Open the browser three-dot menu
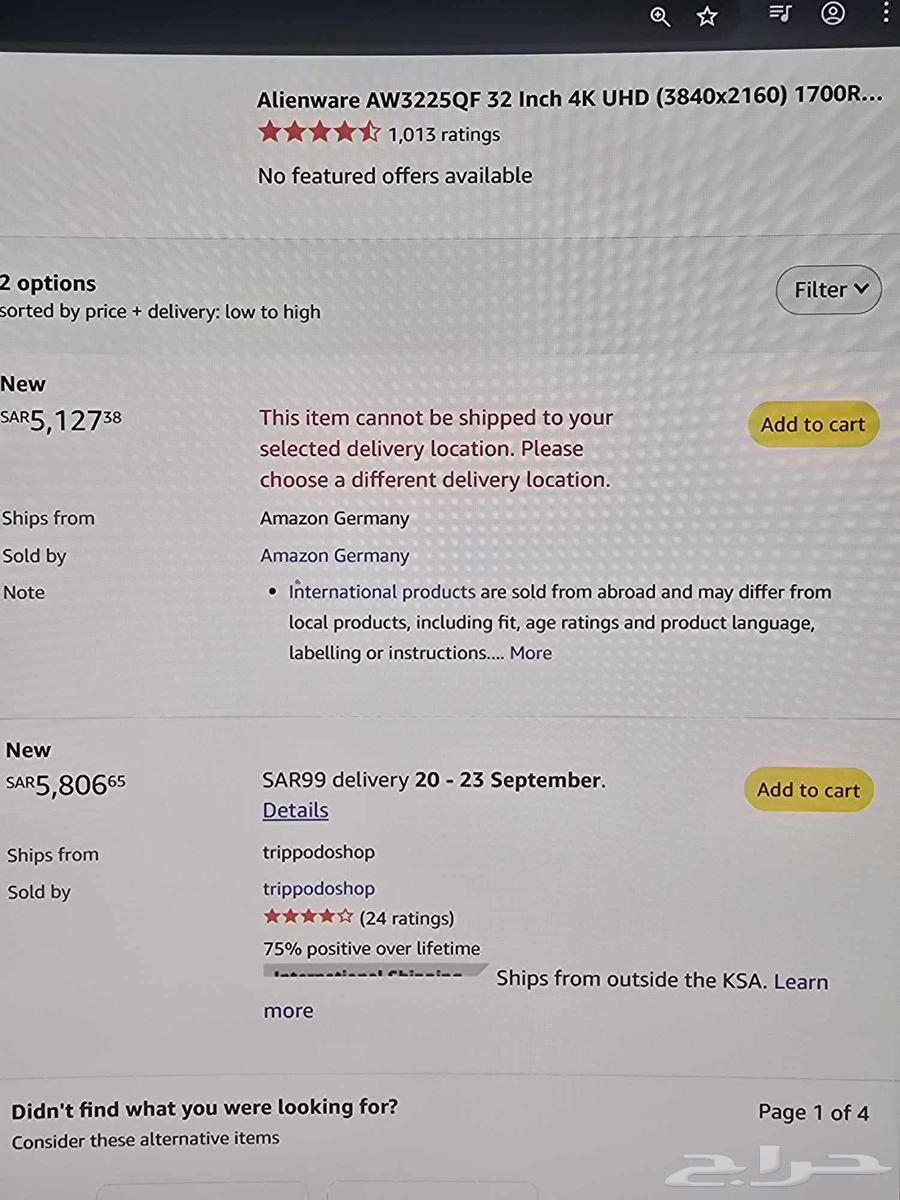The image size is (900, 1200). [886, 14]
